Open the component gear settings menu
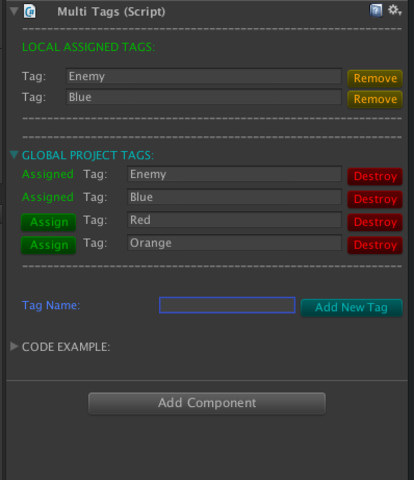 [395, 10]
